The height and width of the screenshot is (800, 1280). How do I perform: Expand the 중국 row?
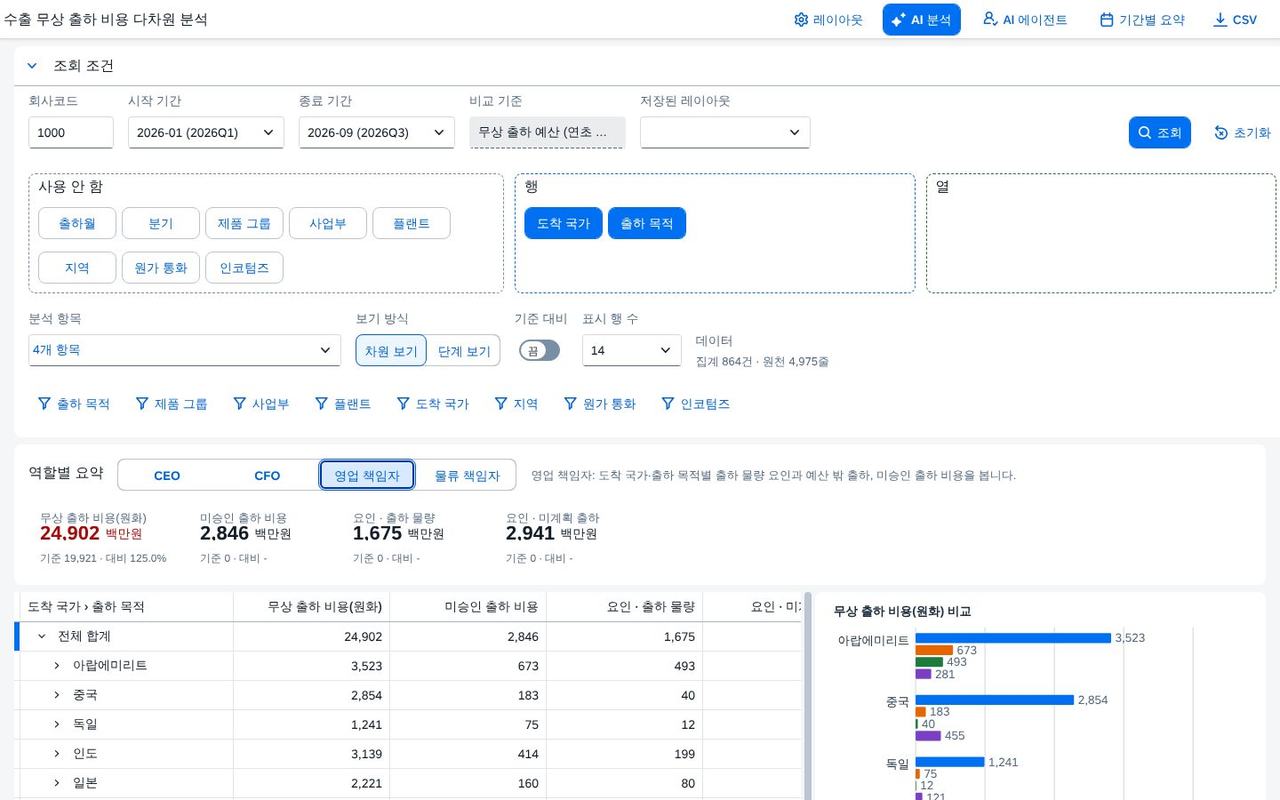click(57, 695)
